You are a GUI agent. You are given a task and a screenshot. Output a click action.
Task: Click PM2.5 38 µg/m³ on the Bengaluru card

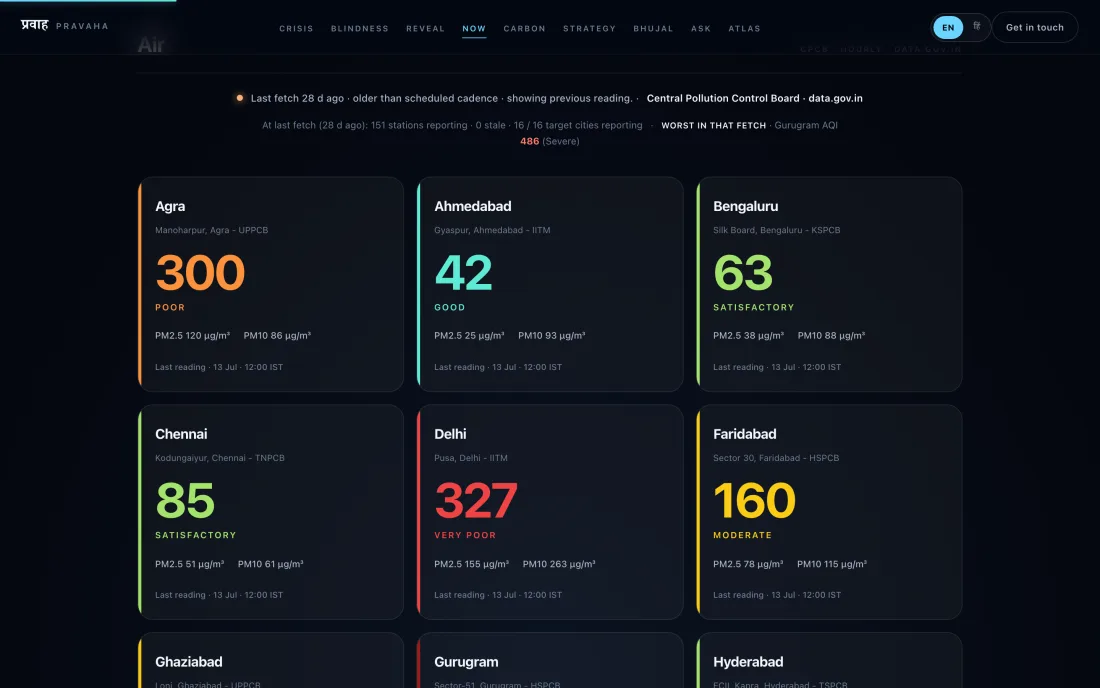[749, 336]
